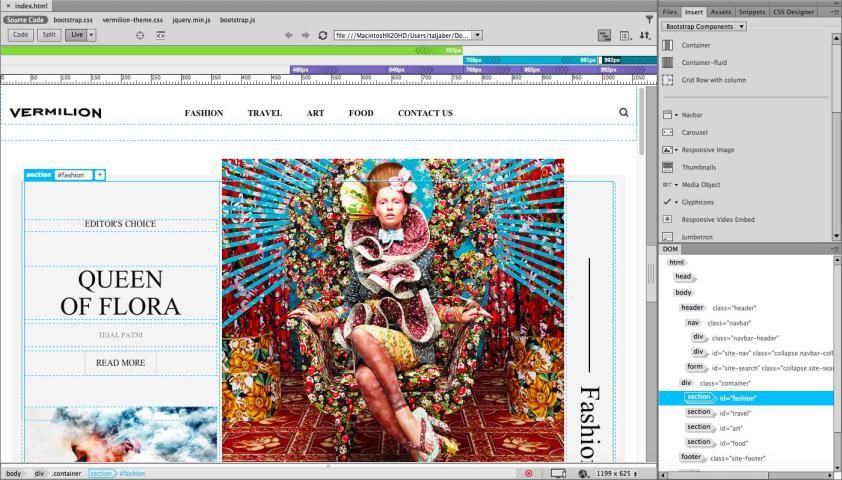Click the red error indicator in status bar
This screenshot has width=842, height=480.
click(529, 473)
